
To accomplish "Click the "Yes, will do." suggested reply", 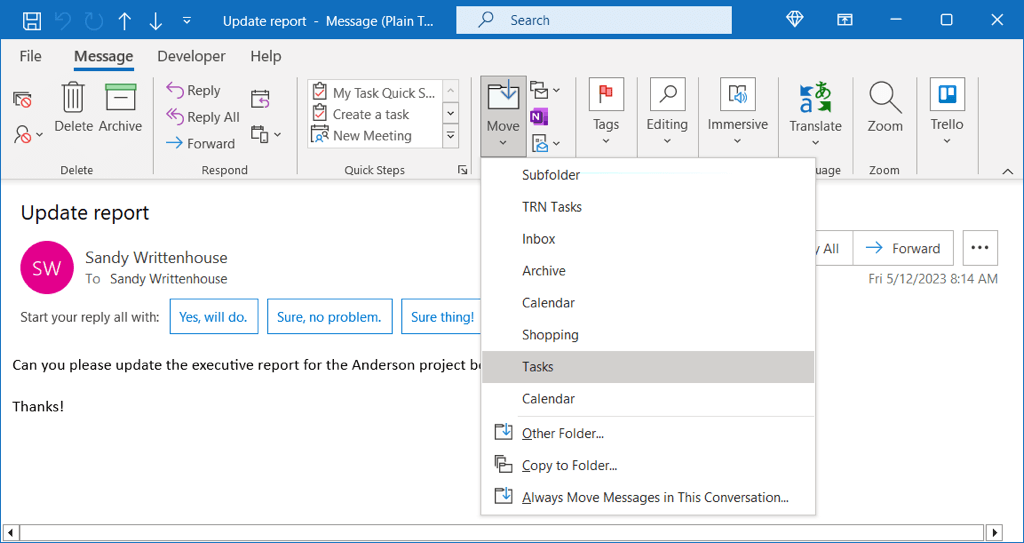I will [x=214, y=317].
